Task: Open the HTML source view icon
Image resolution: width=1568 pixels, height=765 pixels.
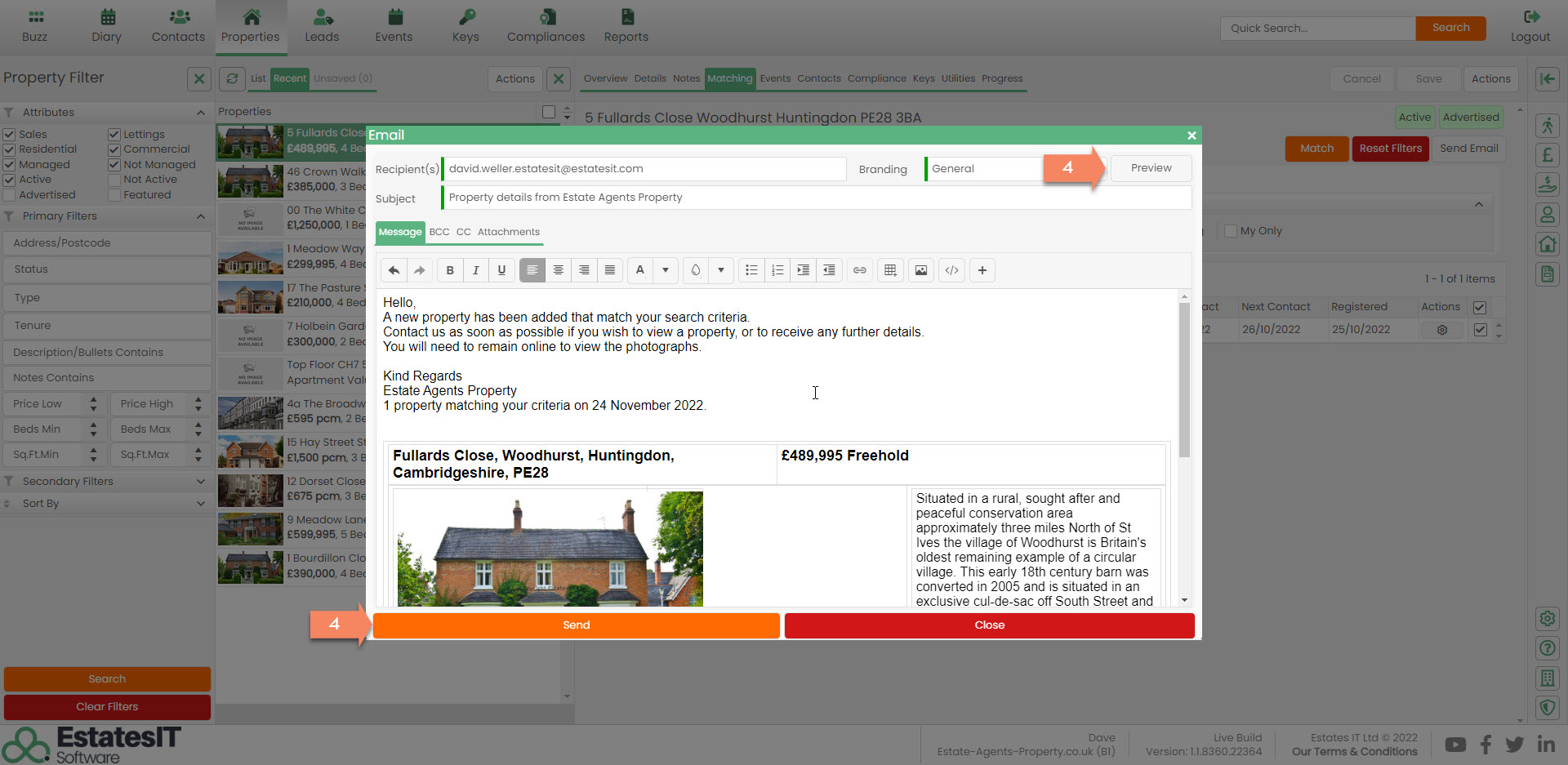Action: click(x=951, y=270)
